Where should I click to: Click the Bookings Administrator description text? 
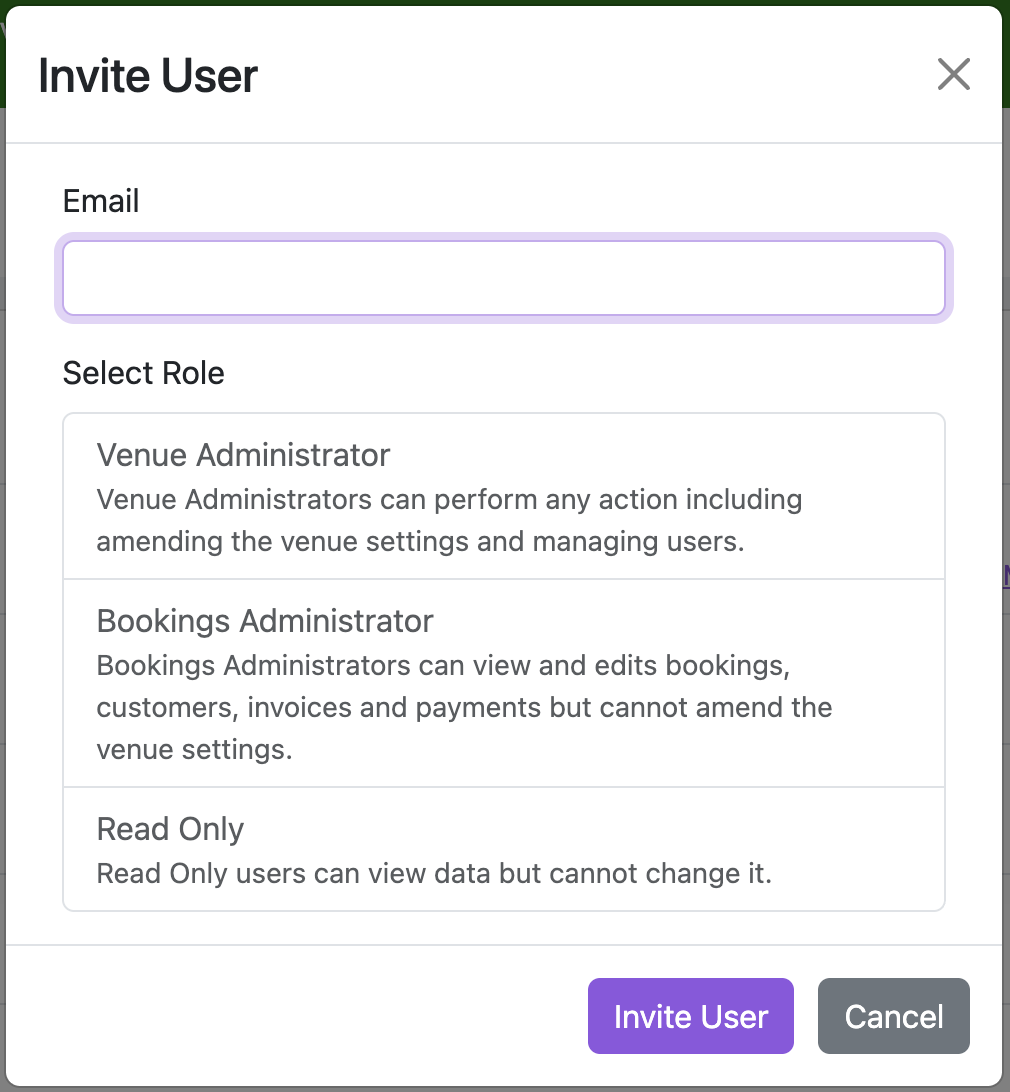tap(463, 707)
